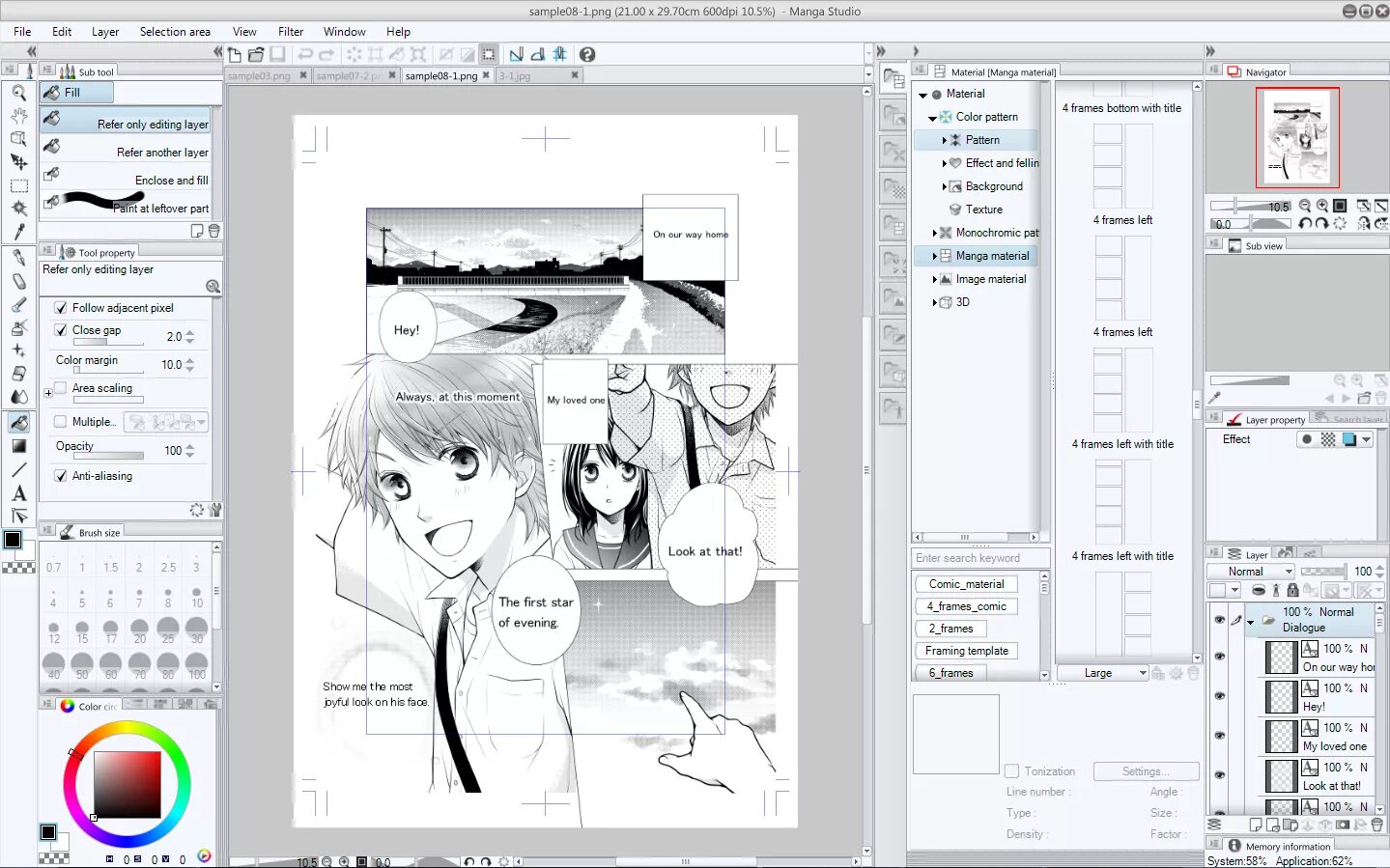Select the Magnifier tool
This screenshot has width=1390, height=868.
[18, 92]
